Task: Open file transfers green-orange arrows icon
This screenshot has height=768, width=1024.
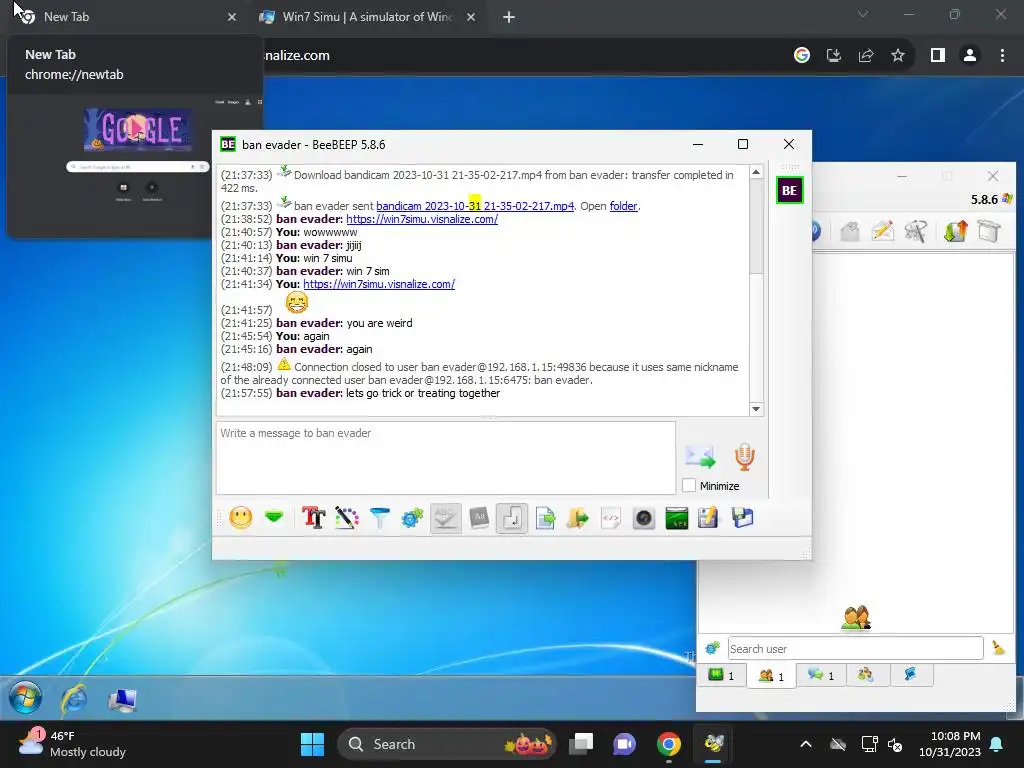Action: (x=955, y=231)
